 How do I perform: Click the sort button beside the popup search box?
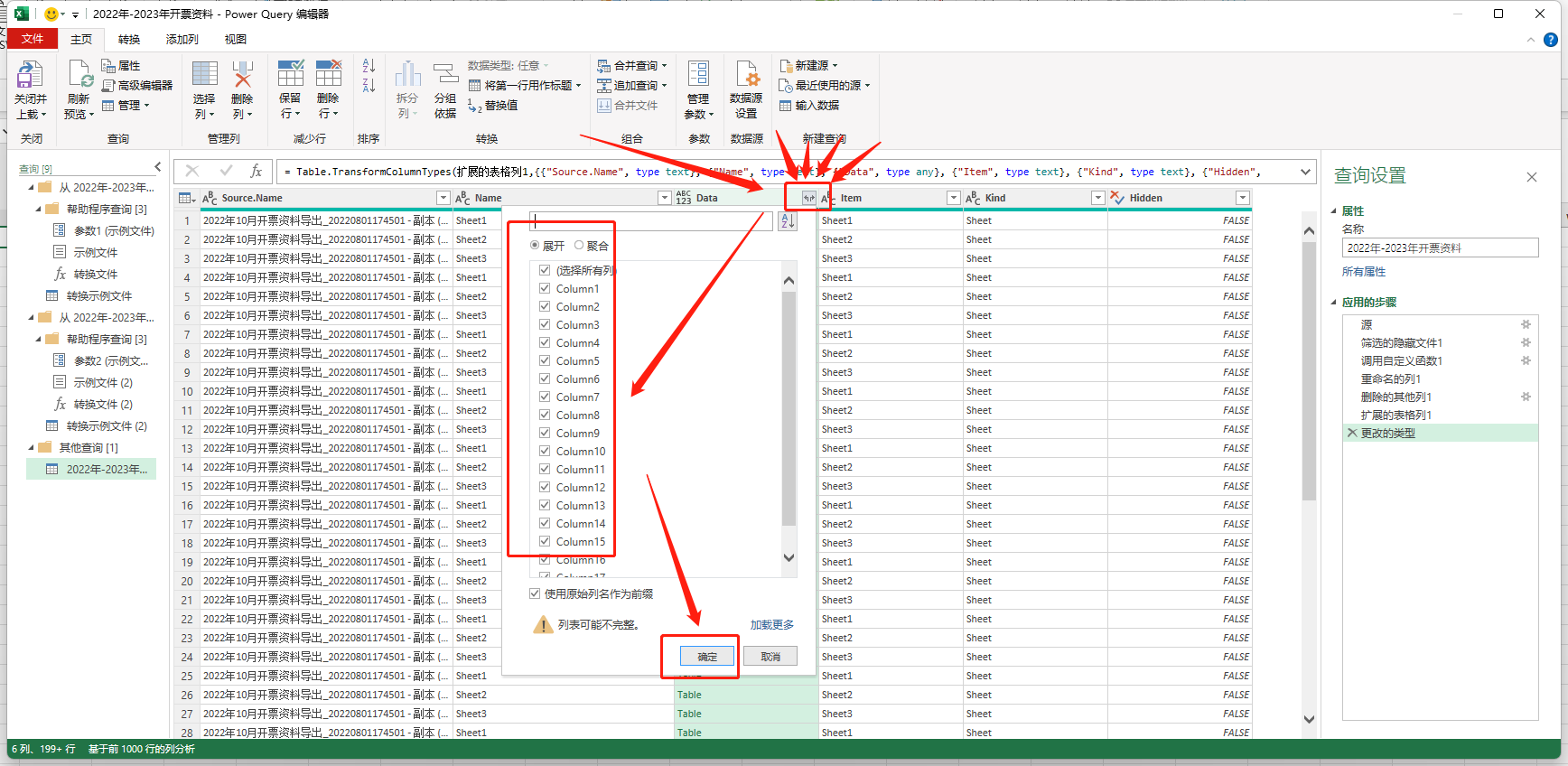pyautogui.click(x=788, y=221)
